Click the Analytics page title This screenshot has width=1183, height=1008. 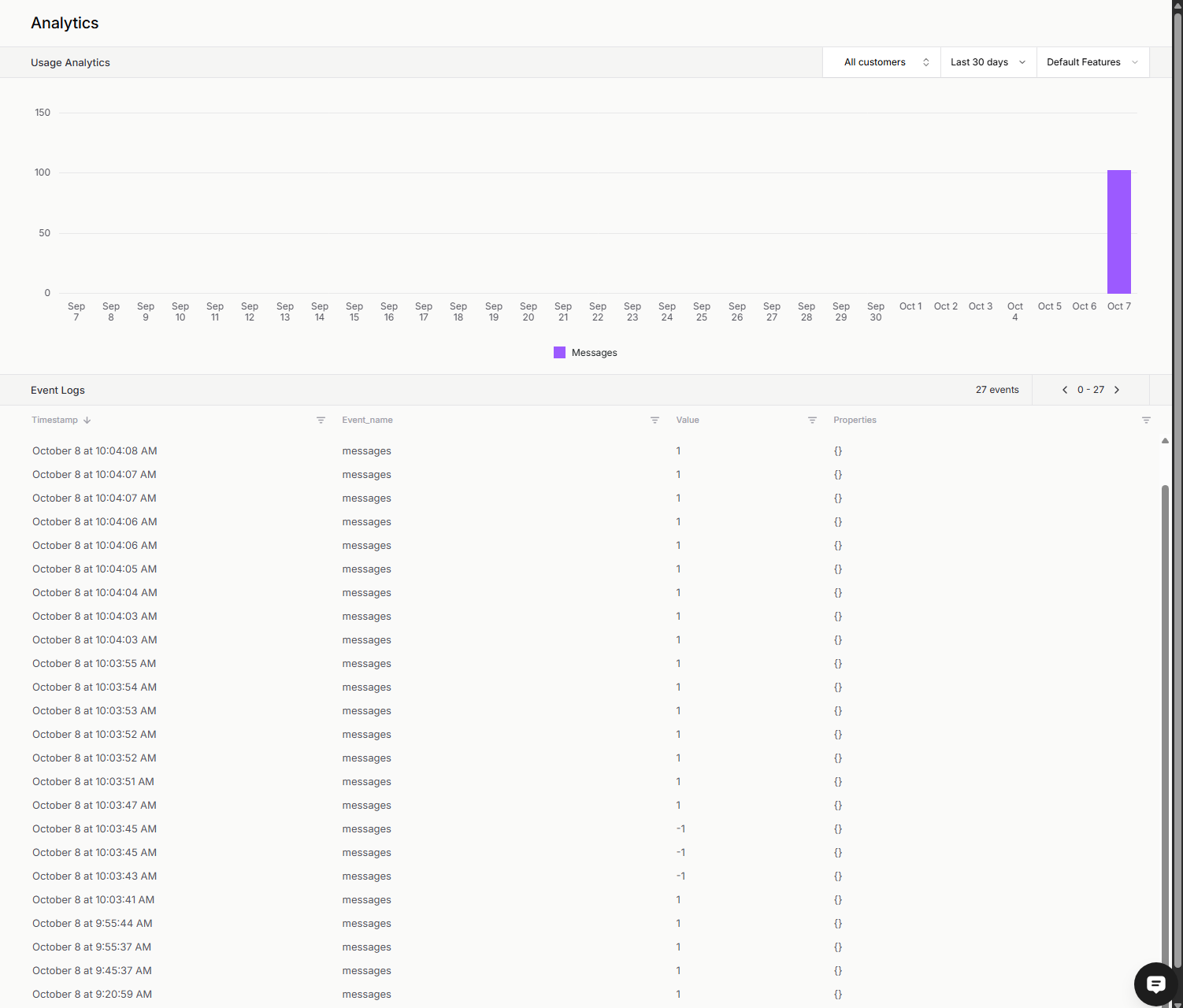coord(65,23)
